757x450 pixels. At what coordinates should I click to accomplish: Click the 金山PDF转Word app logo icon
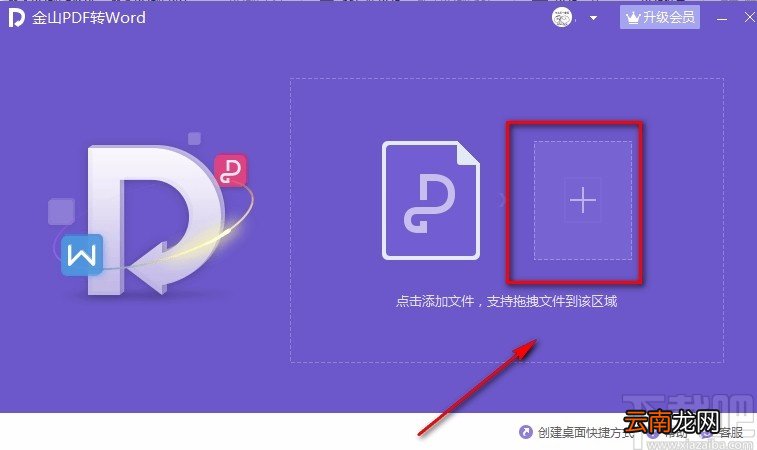(16, 18)
